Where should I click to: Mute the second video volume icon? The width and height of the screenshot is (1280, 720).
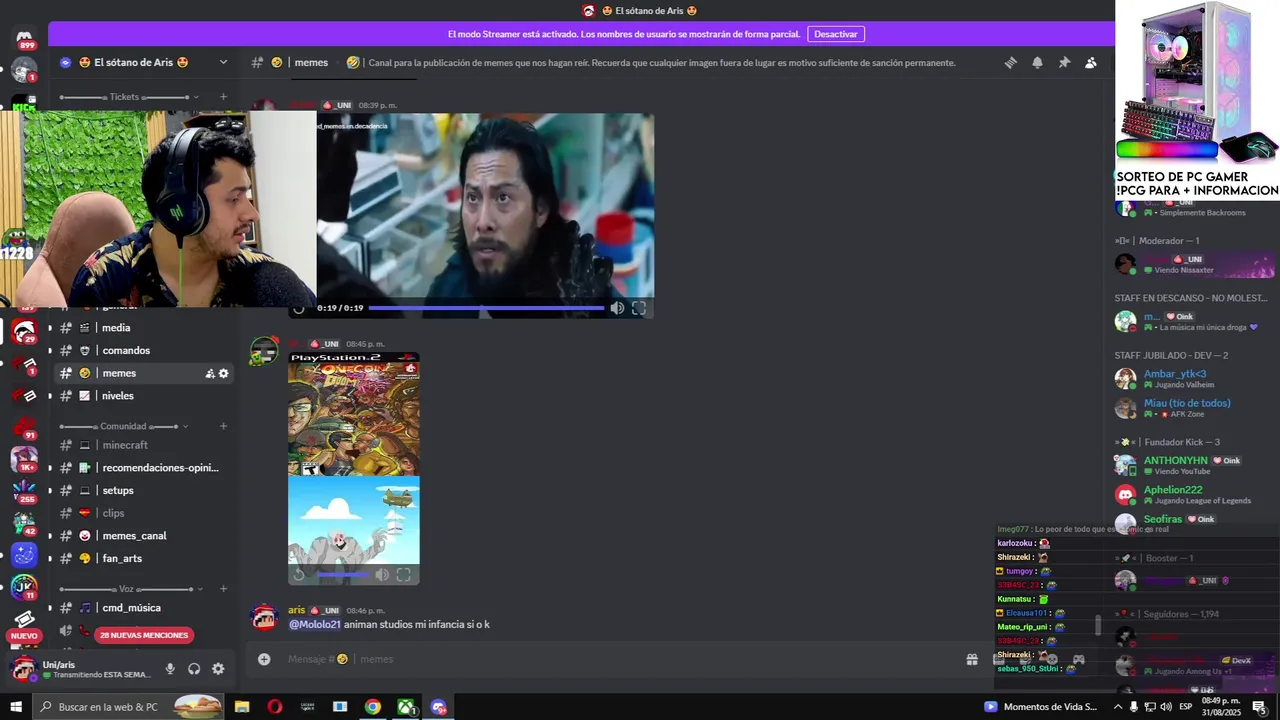tap(382, 575)
